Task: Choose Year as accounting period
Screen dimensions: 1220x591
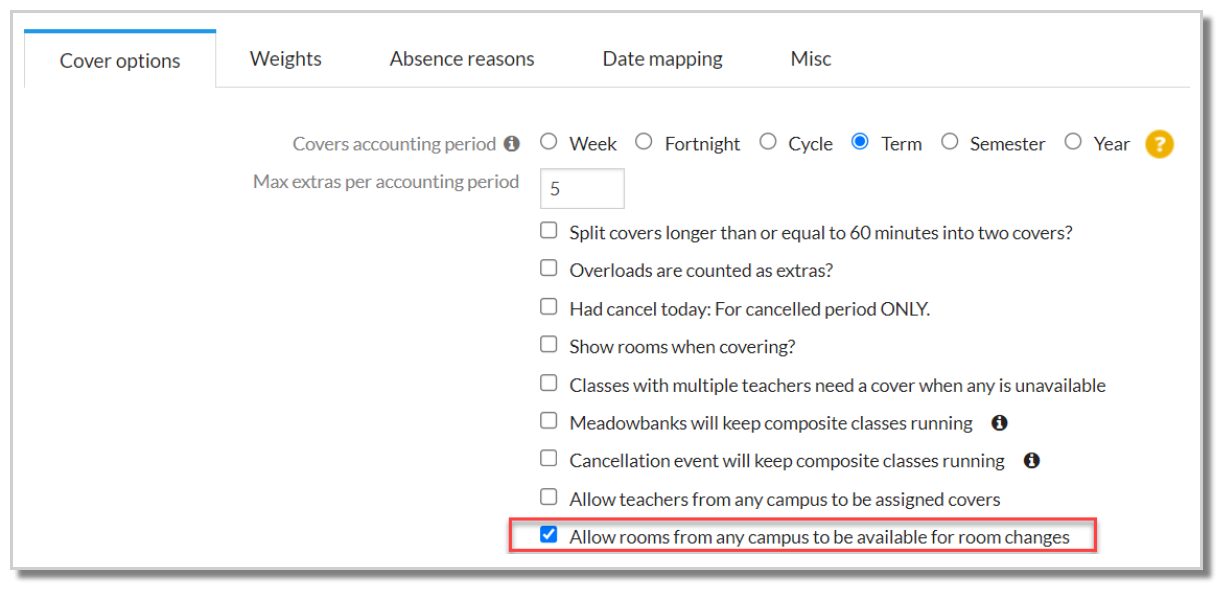Action: (x=1073, y=142)
